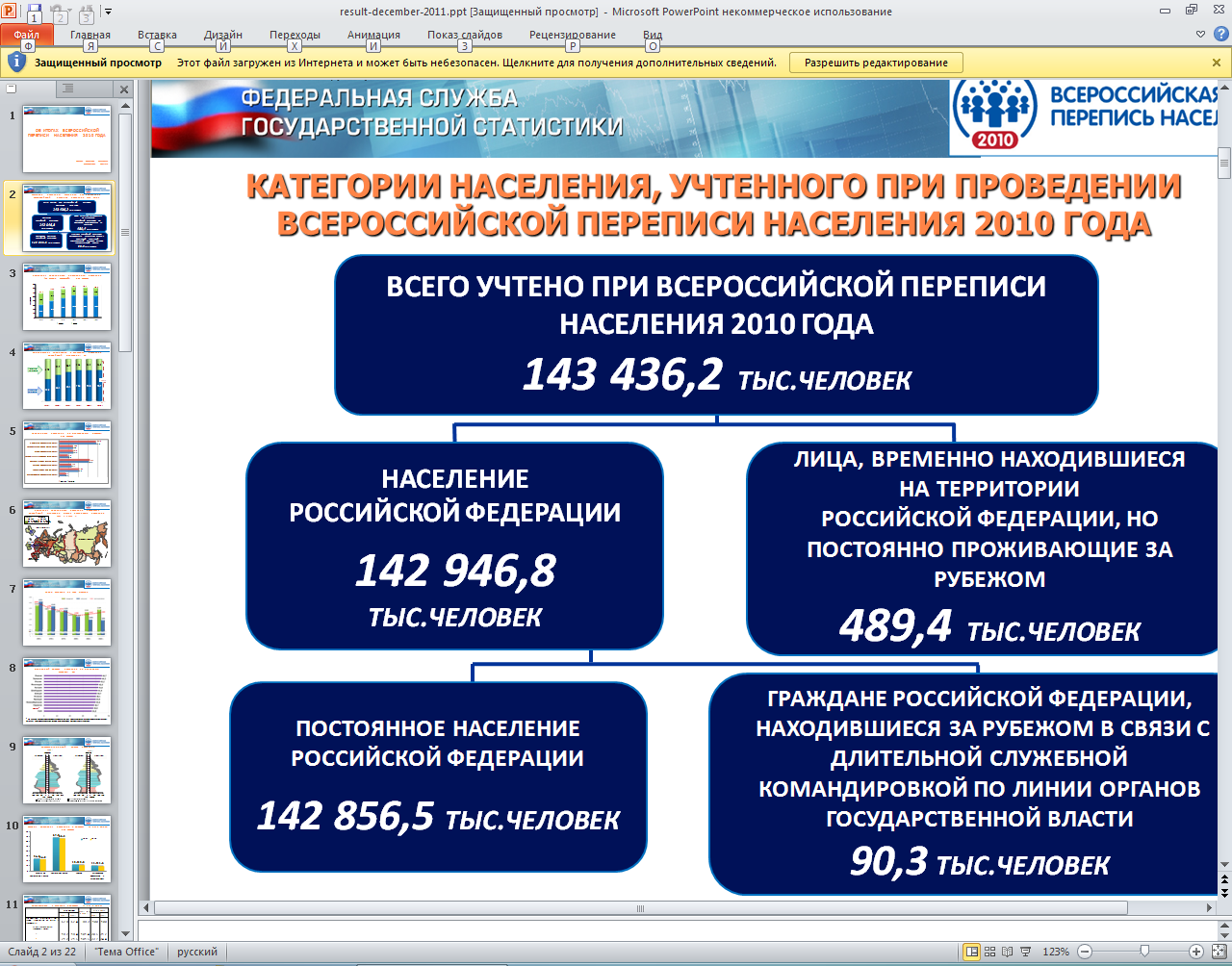Screen dimensions: 1232x966
Task: Click the census 2010 logo on slide
Action: 994,114
